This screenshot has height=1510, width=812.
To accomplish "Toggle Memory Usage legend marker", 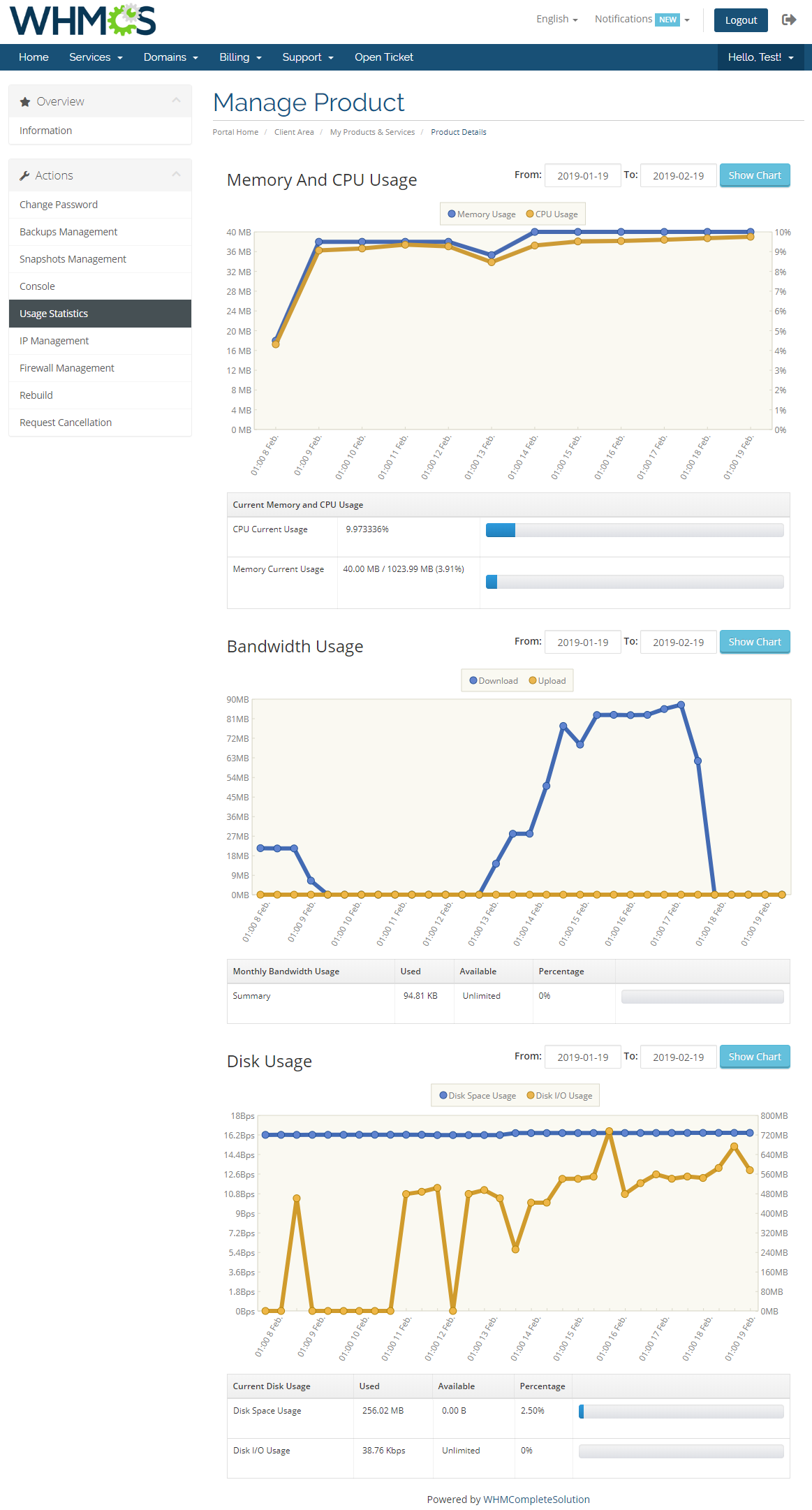I will pos(452,214).
